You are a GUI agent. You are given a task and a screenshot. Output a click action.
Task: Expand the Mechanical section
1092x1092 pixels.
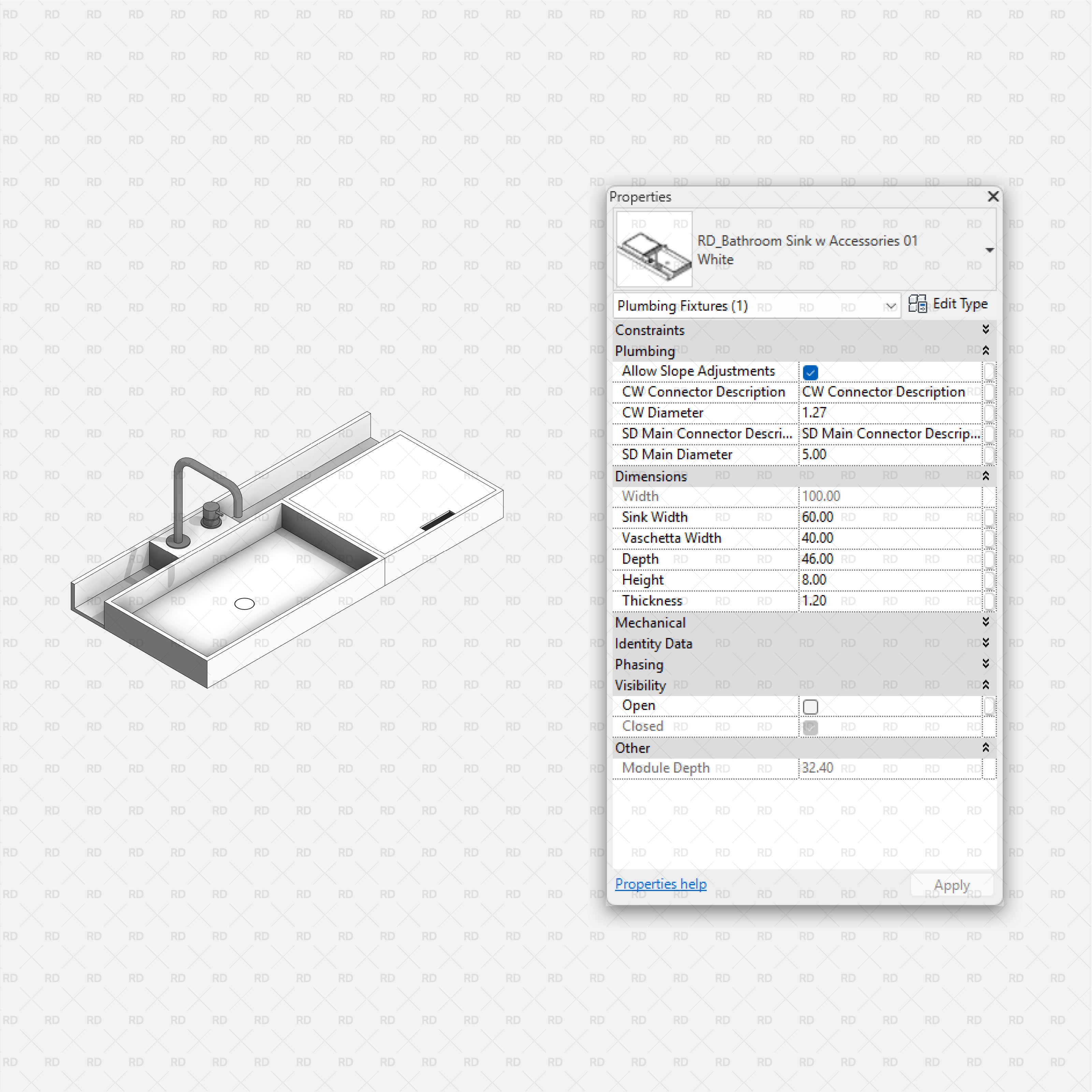point(986,622)
